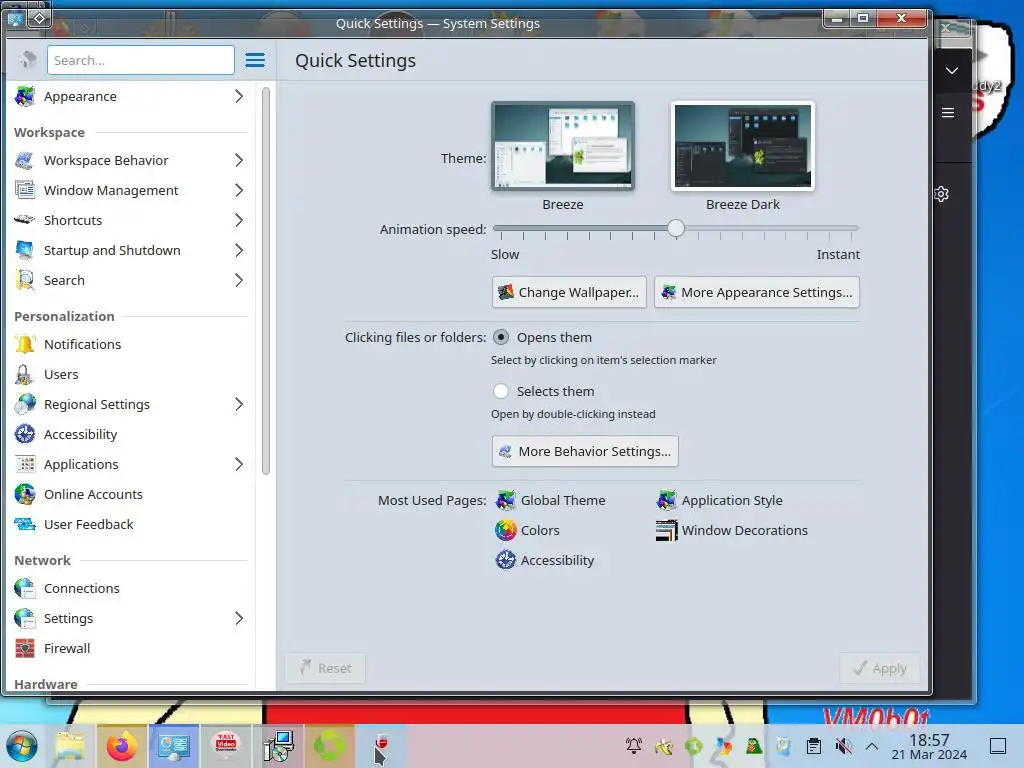This screenshot has width=1024, height=768.
Task: Open the Connections settings page
Action: 131,588
